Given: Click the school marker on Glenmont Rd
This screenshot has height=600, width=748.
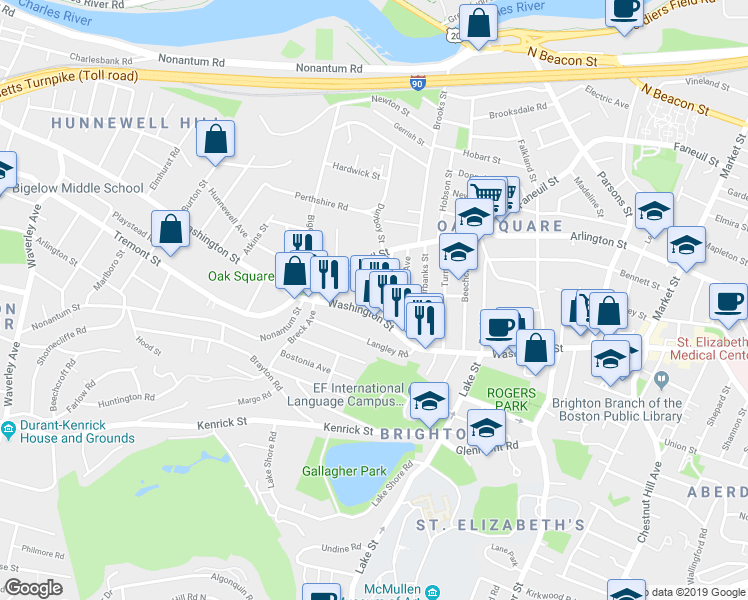Looking at the screenshot, I should point(486,430).
